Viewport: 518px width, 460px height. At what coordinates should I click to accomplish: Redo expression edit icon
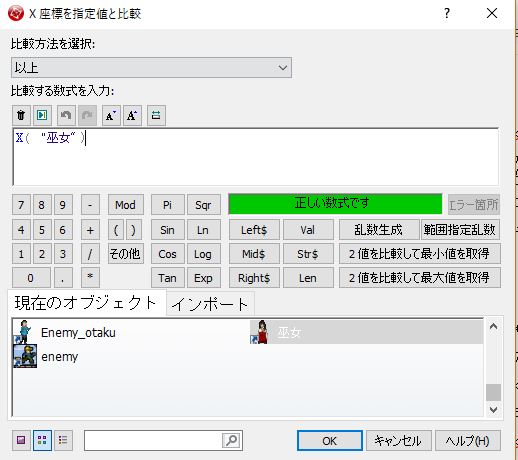pos(87,115)
